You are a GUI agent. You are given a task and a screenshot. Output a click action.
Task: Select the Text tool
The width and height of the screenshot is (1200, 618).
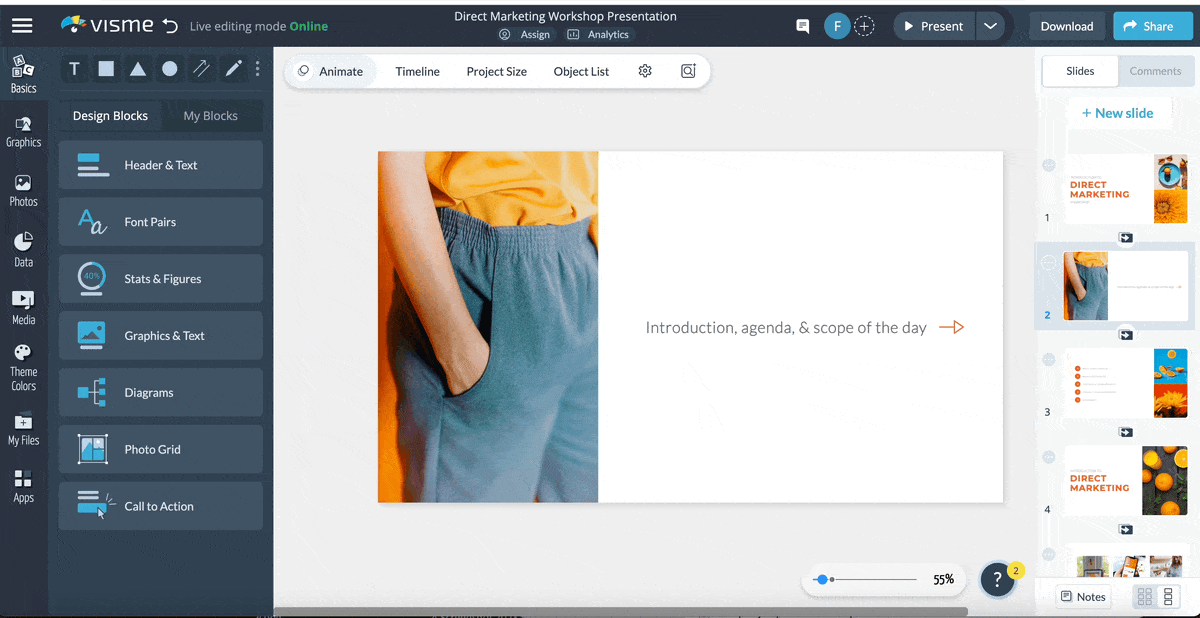coord(74,69)
